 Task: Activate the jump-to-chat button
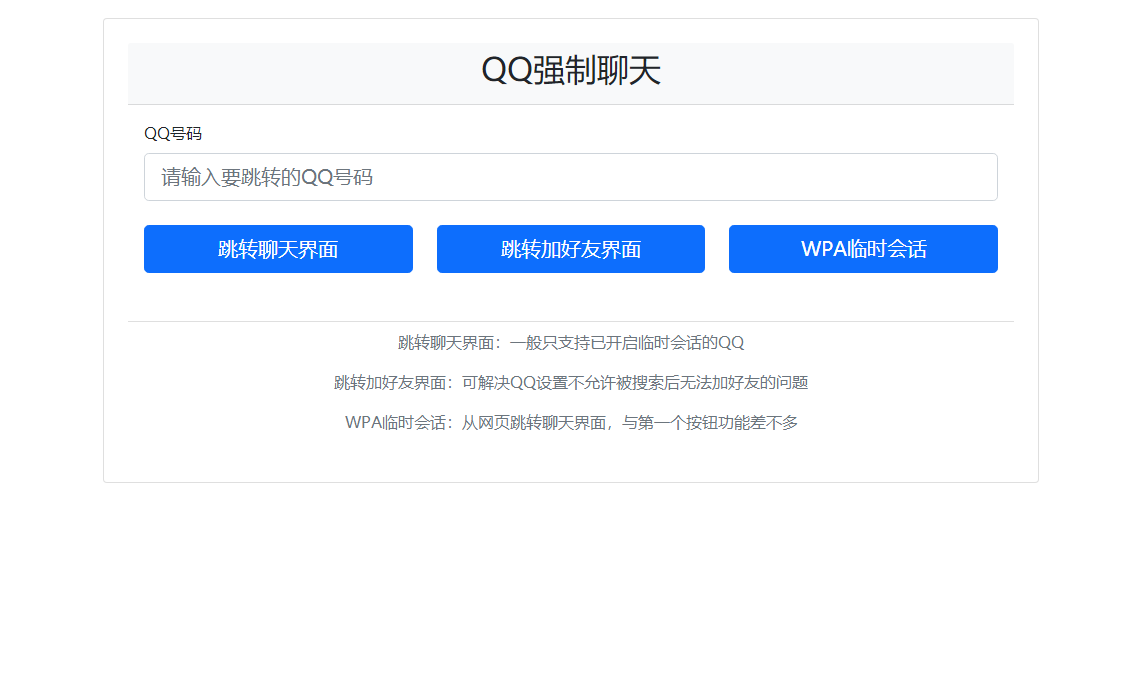(x=278, y=249)
